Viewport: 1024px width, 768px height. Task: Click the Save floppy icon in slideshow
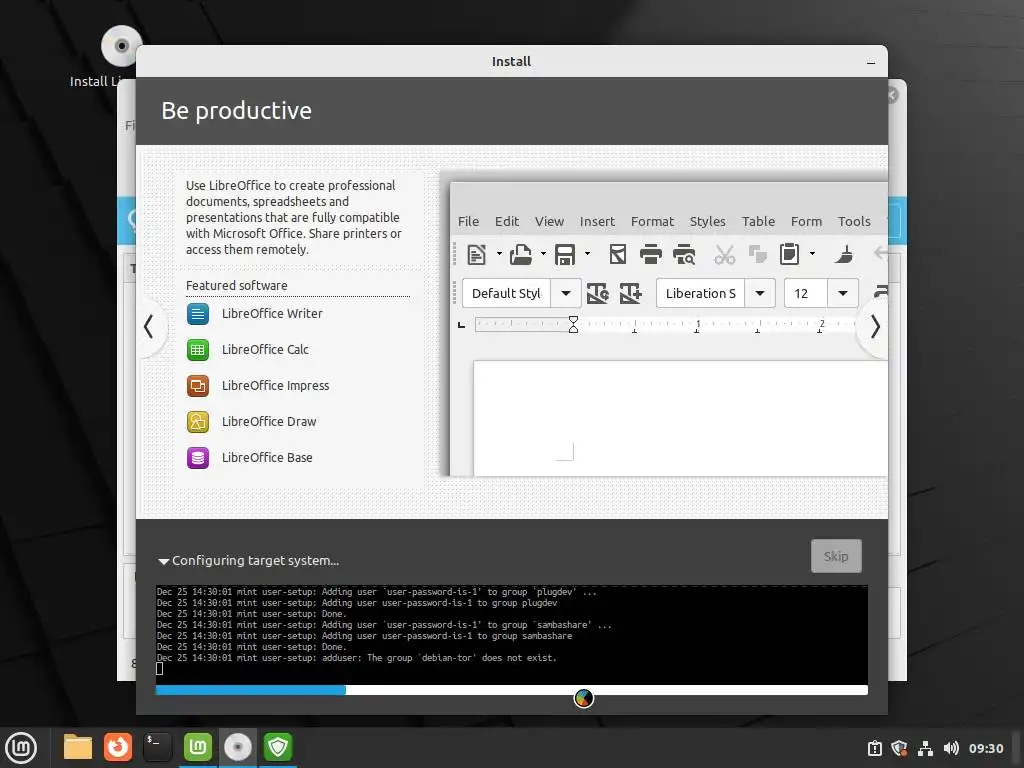pos(565,254)
